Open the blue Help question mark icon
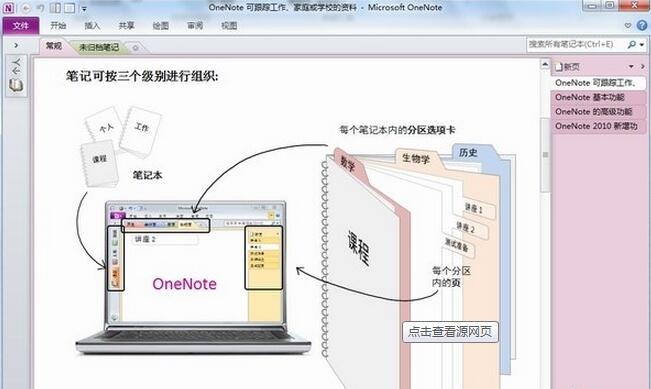Viewport: 651px width, 389px height. click(642, 25)
